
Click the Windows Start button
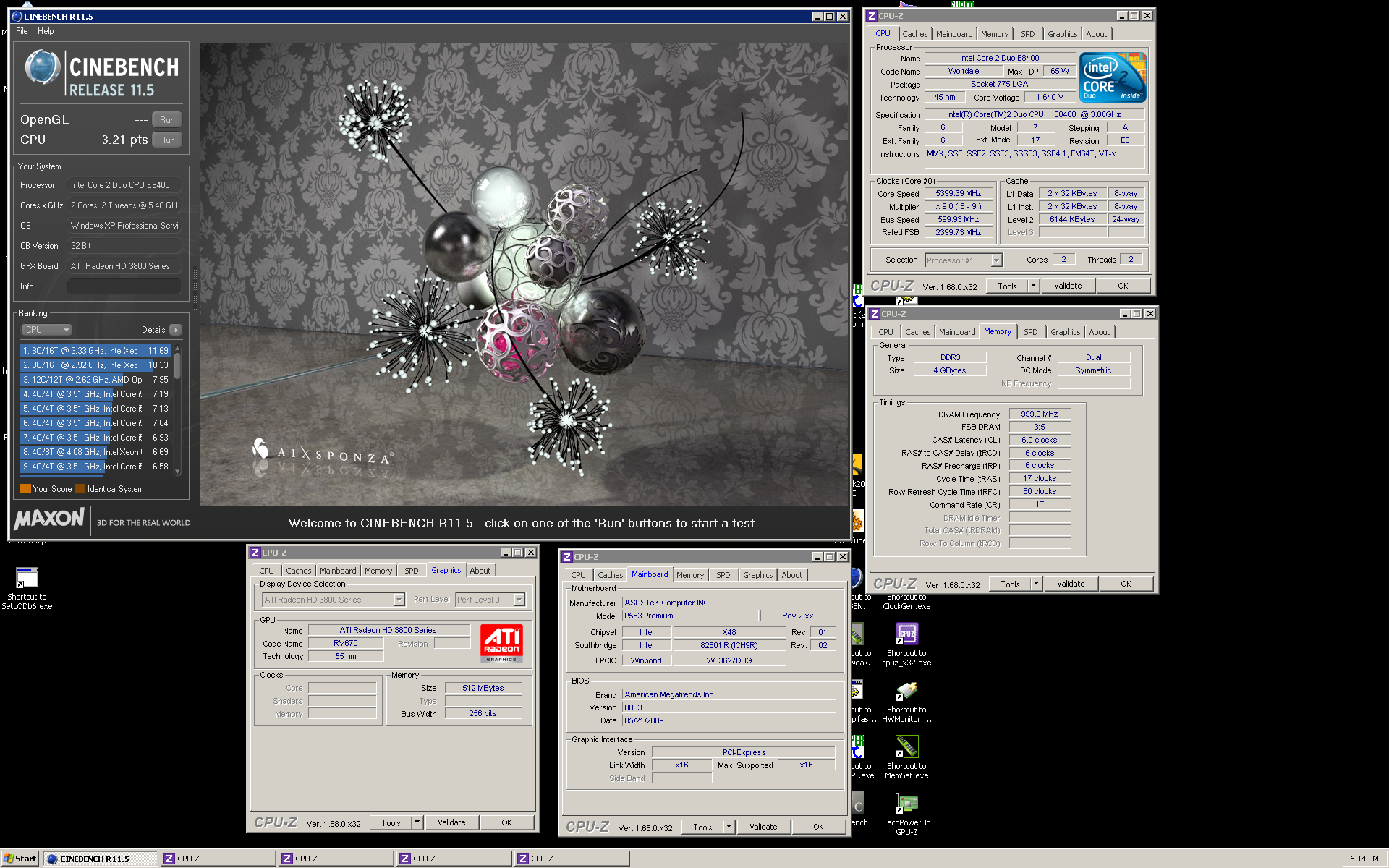click(x=20, y=859)
